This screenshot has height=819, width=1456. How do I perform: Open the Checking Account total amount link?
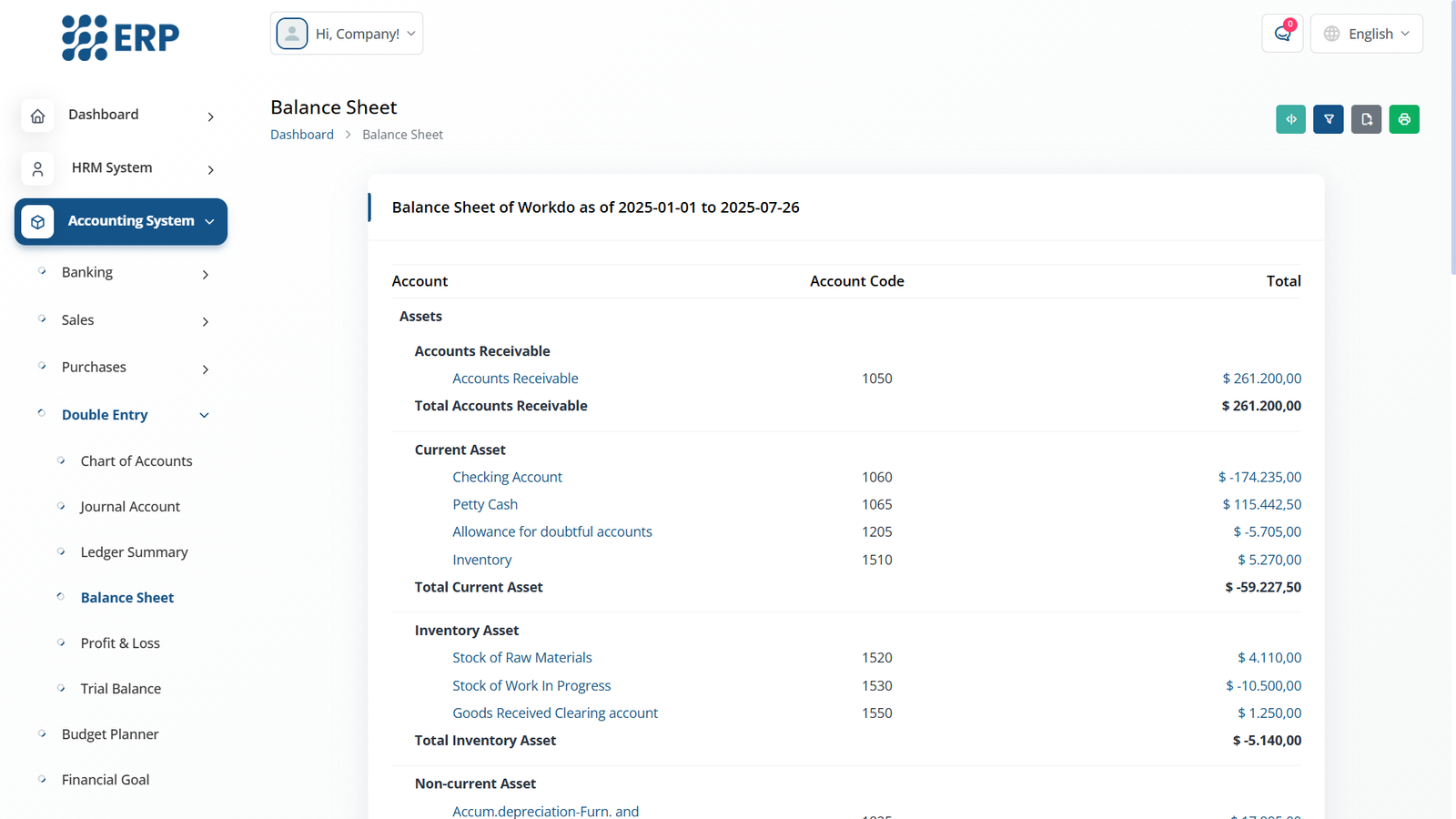point(1260,477)
